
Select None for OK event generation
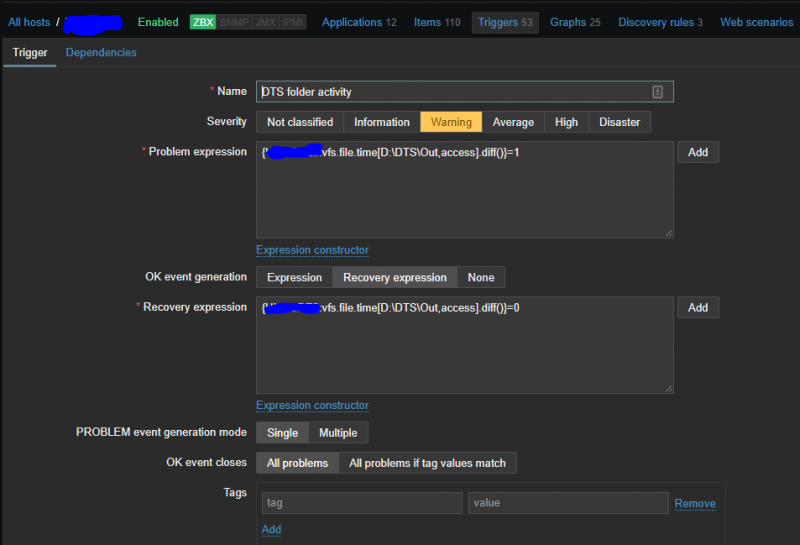pyautogui.click(x=481, y=277)
